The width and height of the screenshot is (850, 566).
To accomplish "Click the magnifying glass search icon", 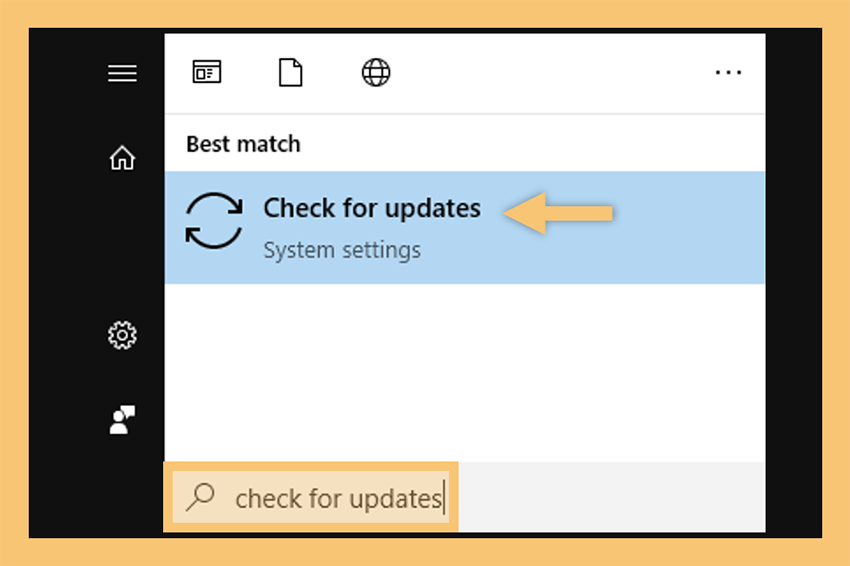I will 200,497.
